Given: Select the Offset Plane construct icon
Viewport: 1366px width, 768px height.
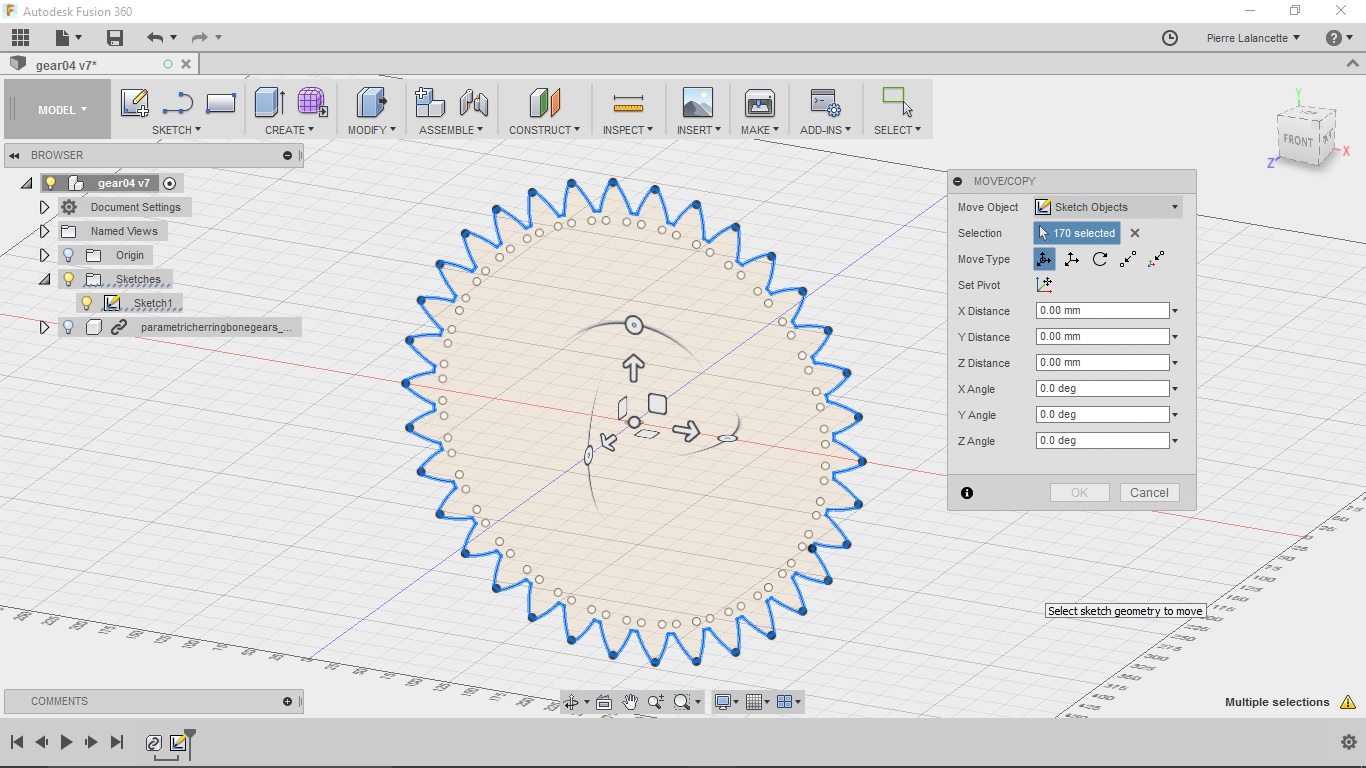Looking at the screenshot, I should [544, 102].
